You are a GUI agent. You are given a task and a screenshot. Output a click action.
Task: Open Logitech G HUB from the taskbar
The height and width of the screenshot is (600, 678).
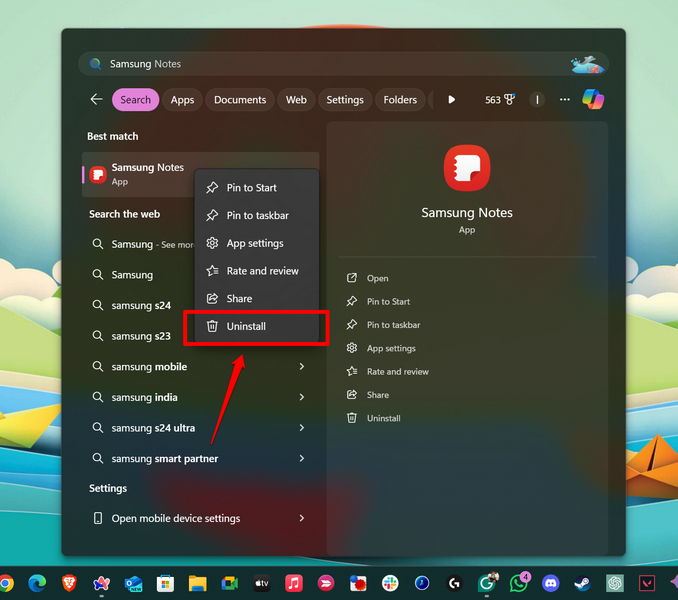[x=454, y=584]
